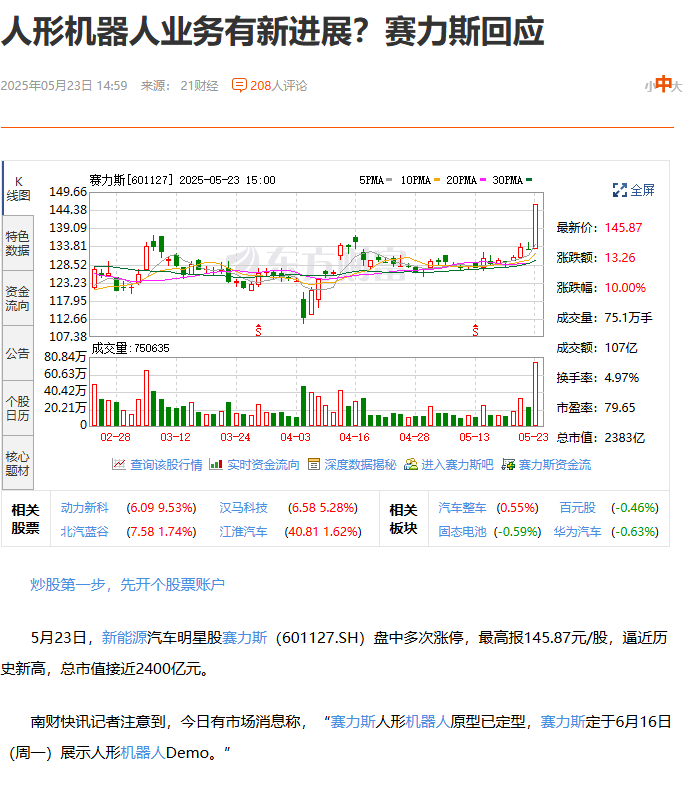Select the K线图 tab

coord(19,189)
